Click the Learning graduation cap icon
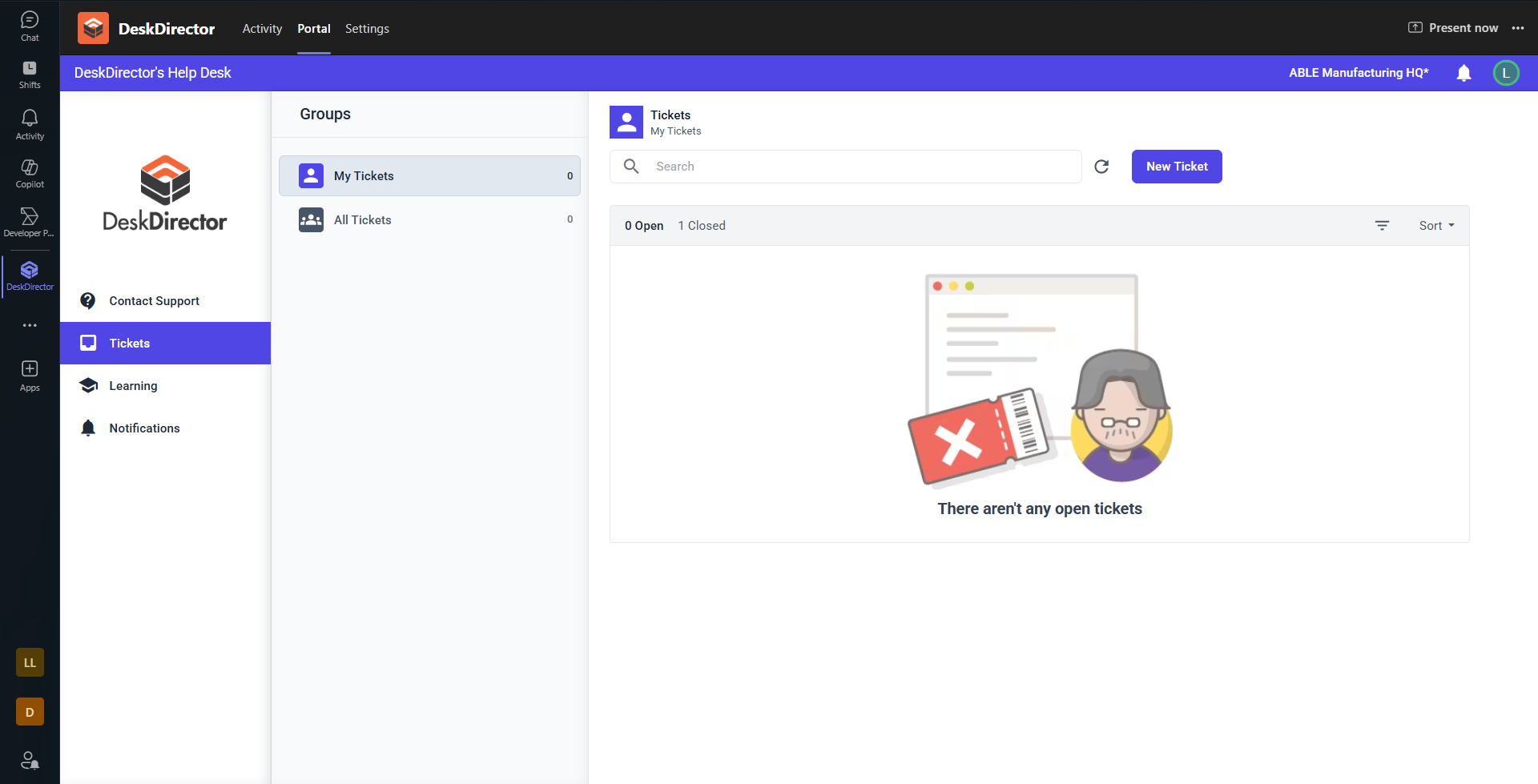This screenshot has width=1538, height=784. tap(88, 386)
